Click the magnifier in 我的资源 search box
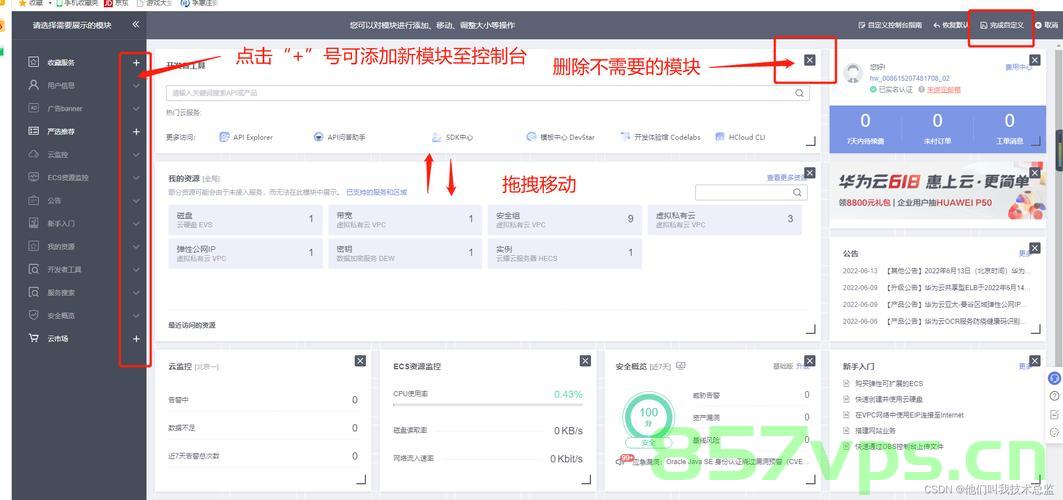The height and width of the screenshot is (500, 1063). [797, 193]
